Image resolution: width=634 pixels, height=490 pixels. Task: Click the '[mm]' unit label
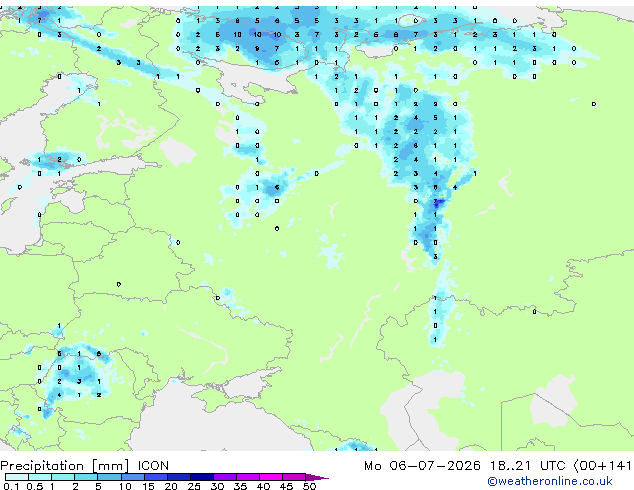[x=111, y=466]
